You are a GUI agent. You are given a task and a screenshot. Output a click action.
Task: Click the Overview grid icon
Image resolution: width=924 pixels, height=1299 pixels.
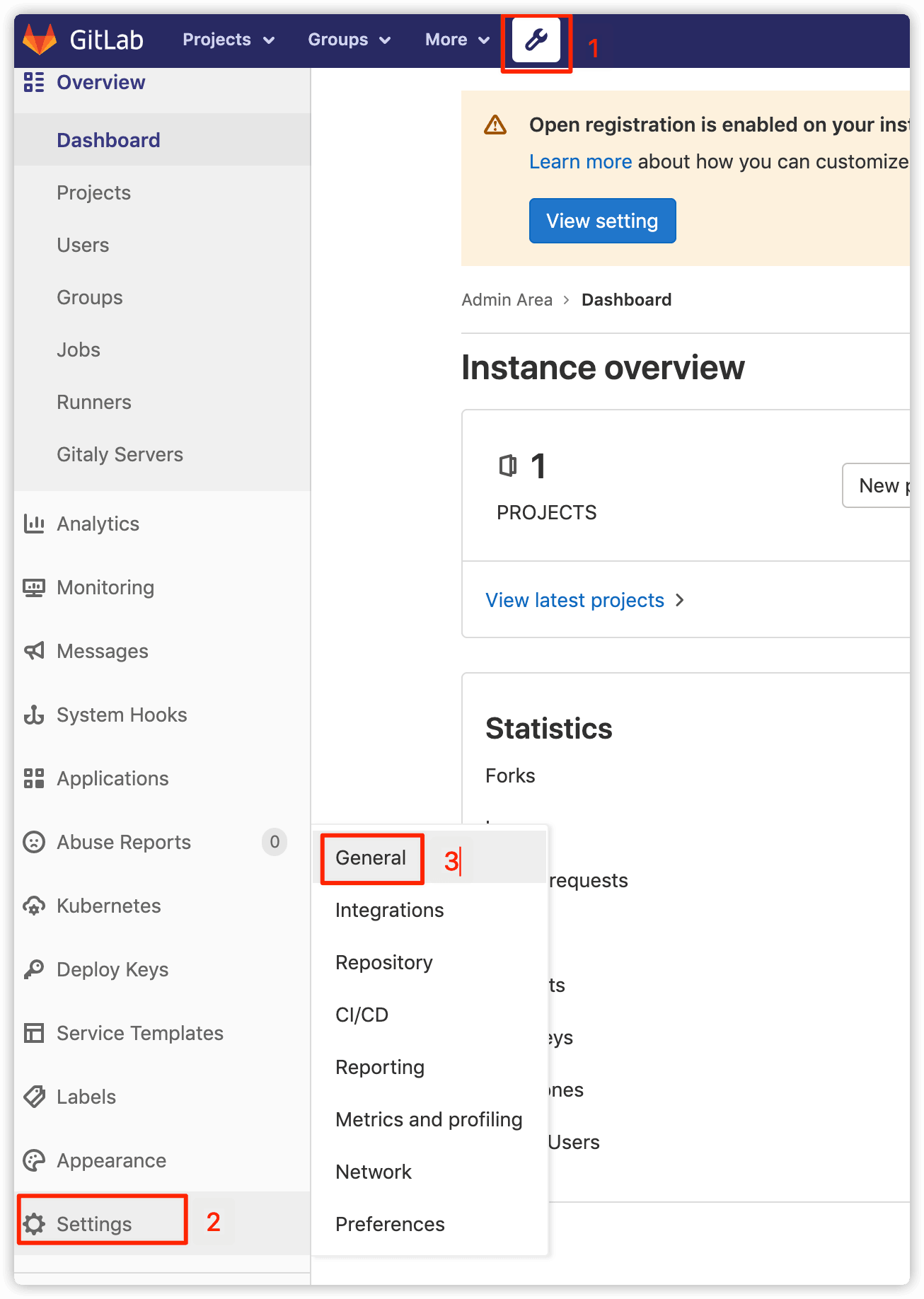(34, 82)
